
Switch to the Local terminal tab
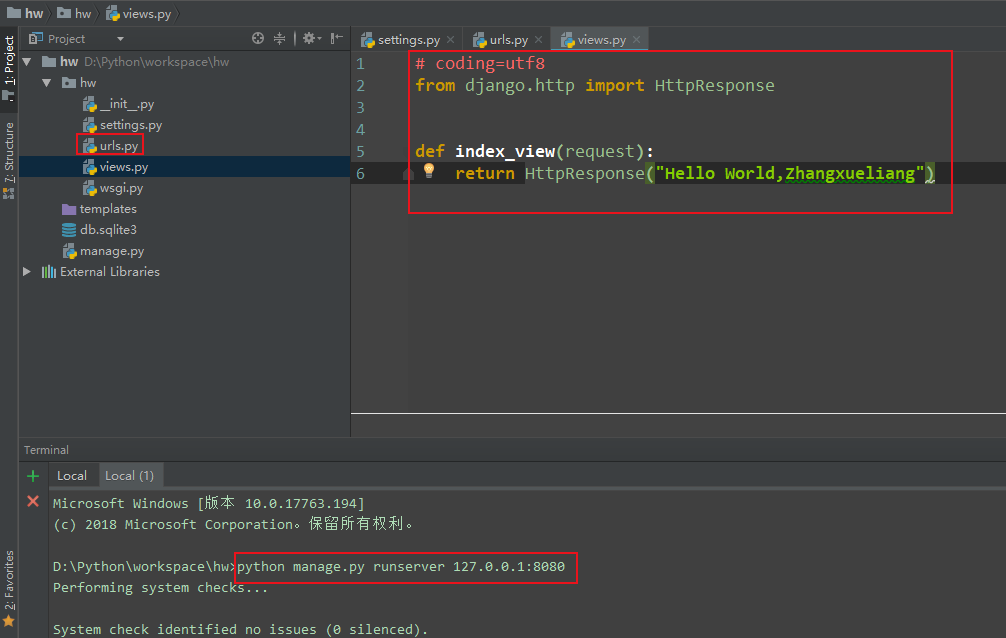click(72, 476)
